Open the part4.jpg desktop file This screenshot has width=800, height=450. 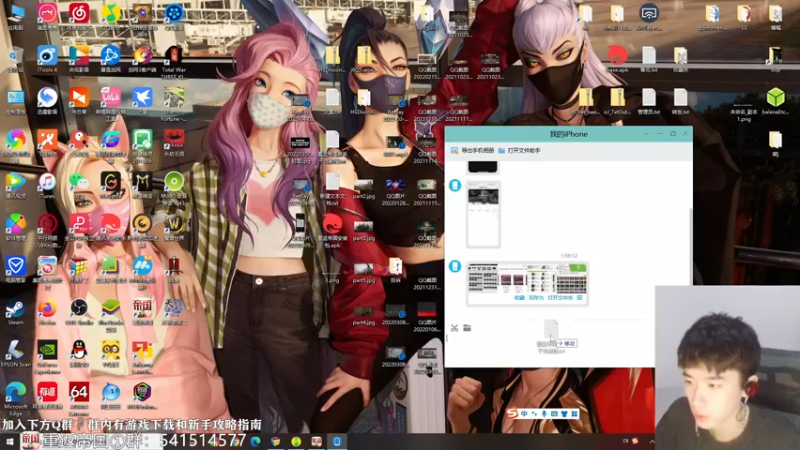tap(363, 315)
